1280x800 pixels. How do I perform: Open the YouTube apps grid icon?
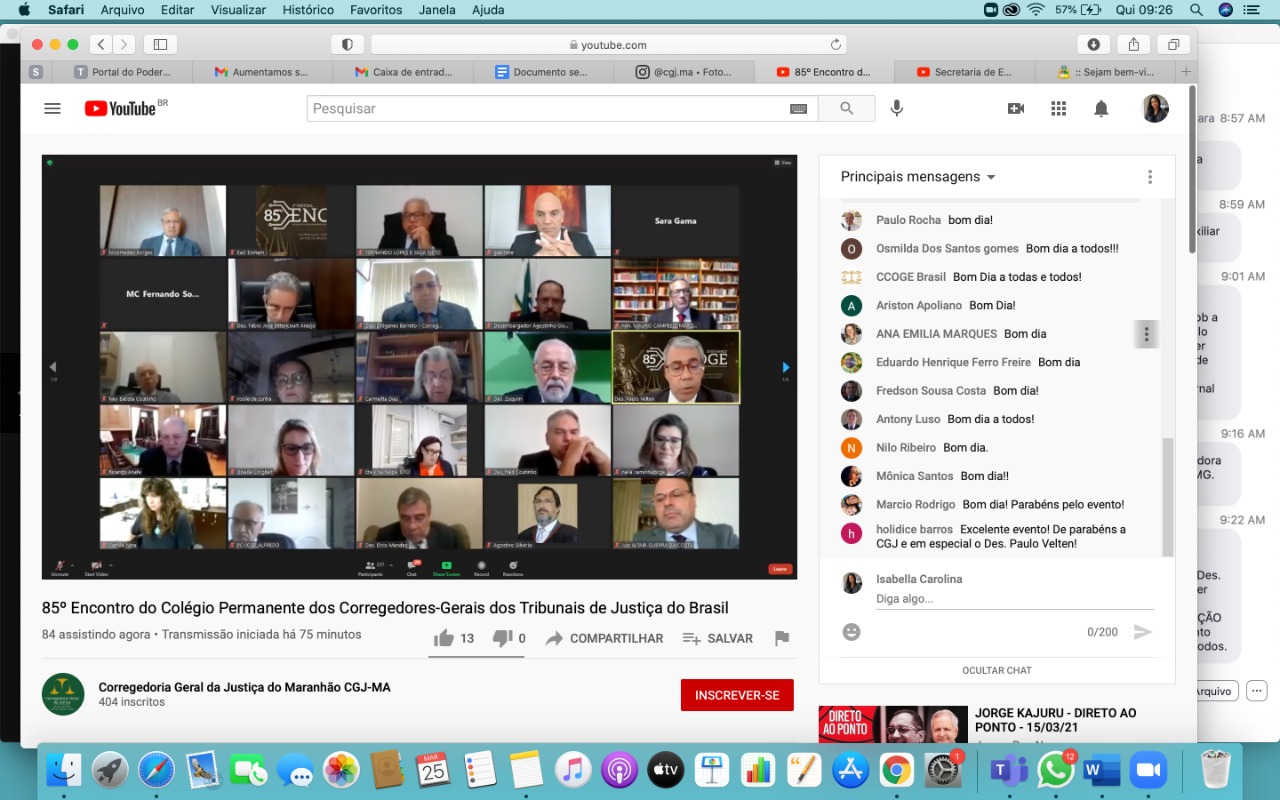point(1058,109)
